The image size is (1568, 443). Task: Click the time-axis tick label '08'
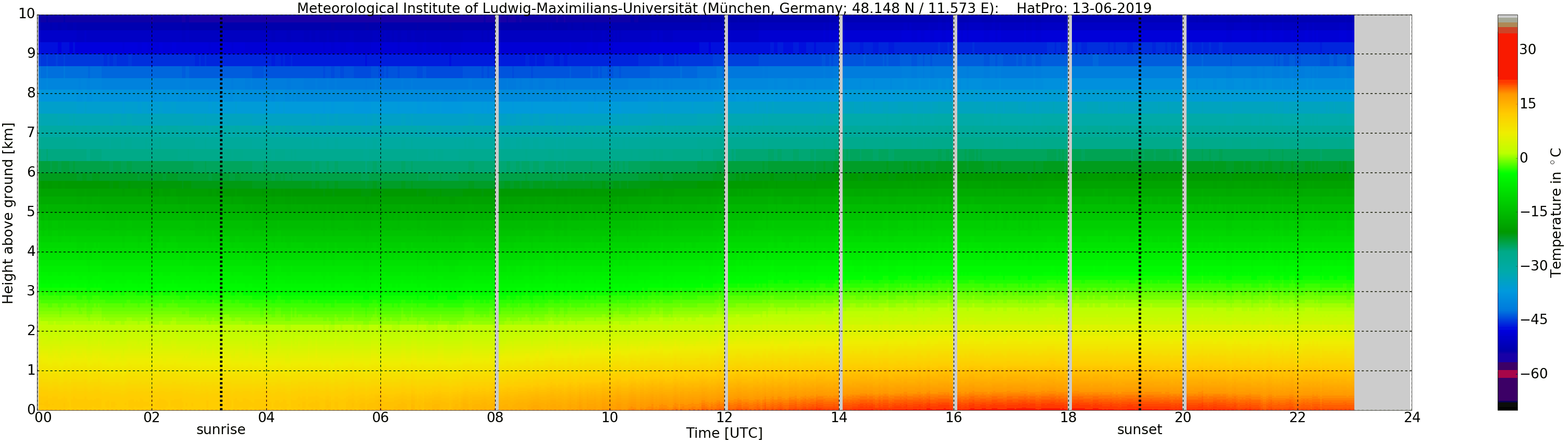495,417
